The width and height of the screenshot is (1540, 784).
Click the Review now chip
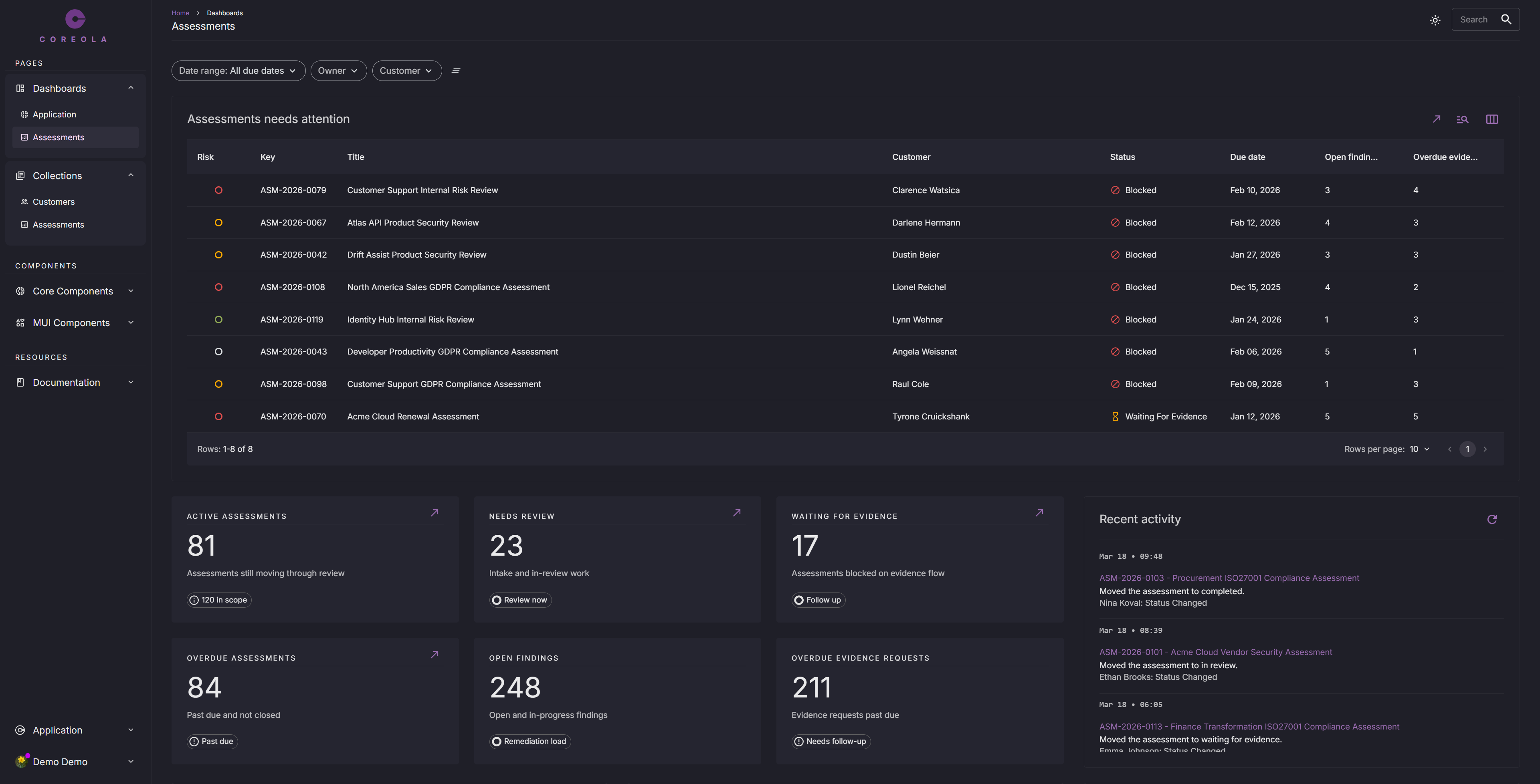[x=520, y=600]
